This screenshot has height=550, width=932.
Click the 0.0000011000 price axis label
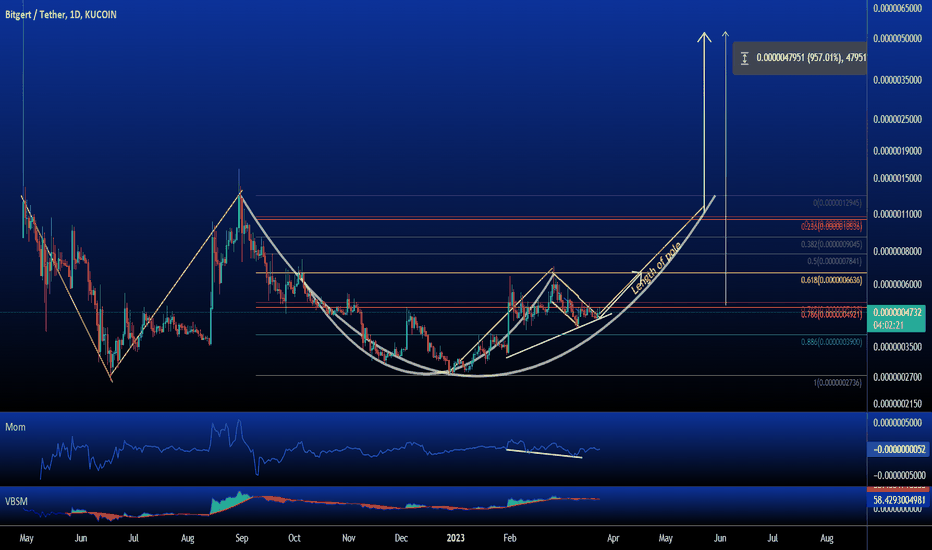[898, 214]
